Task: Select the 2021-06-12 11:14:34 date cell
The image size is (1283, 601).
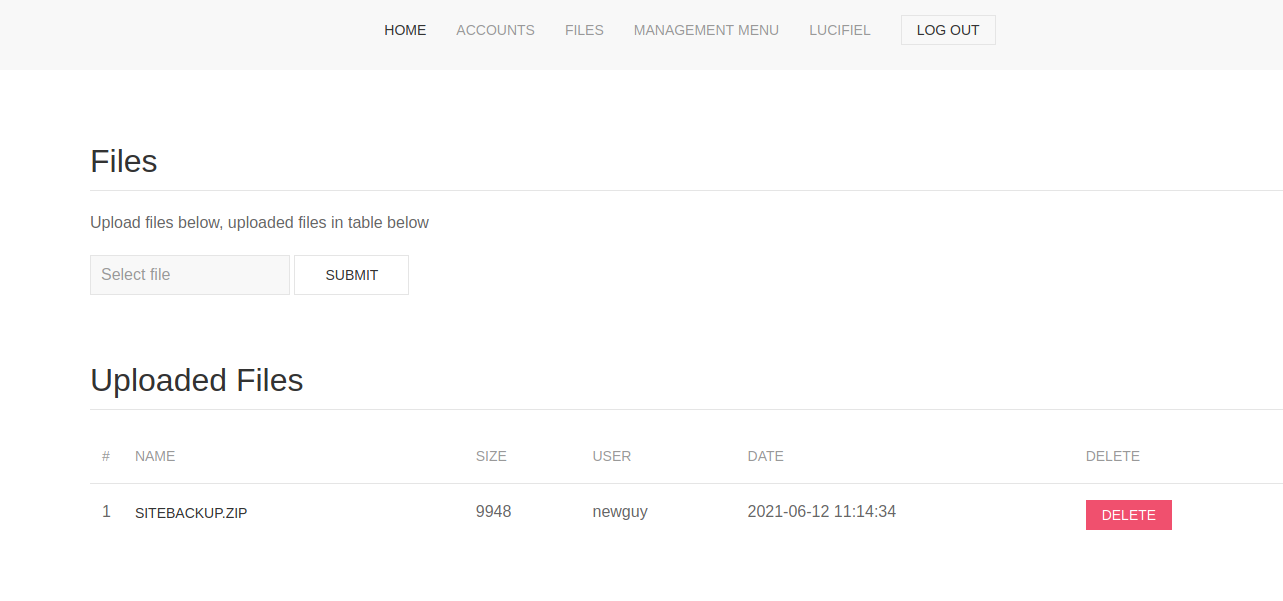Action: point(822,511)
